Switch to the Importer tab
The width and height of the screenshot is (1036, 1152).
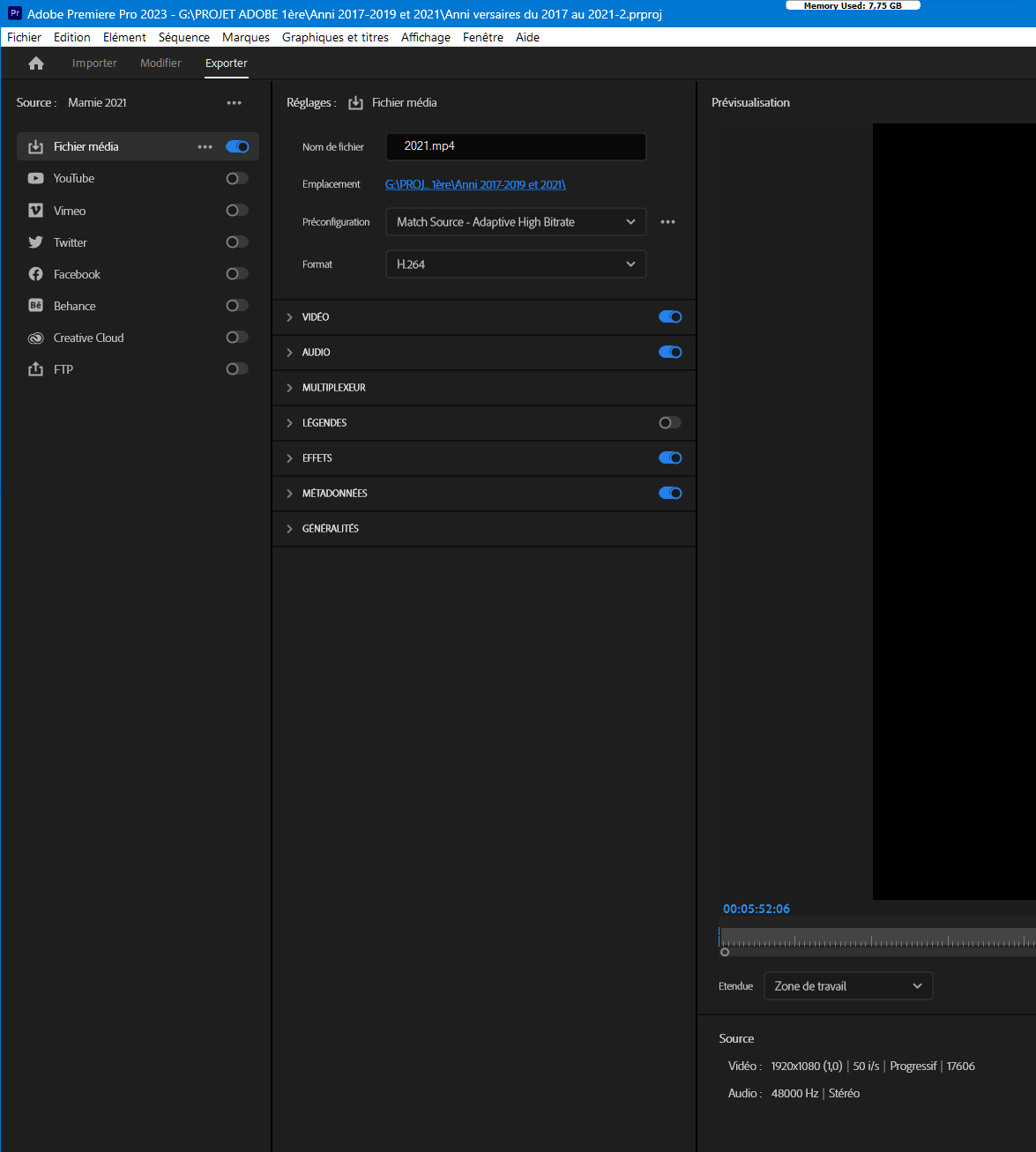pyautogui.click(x=94, y=63)
